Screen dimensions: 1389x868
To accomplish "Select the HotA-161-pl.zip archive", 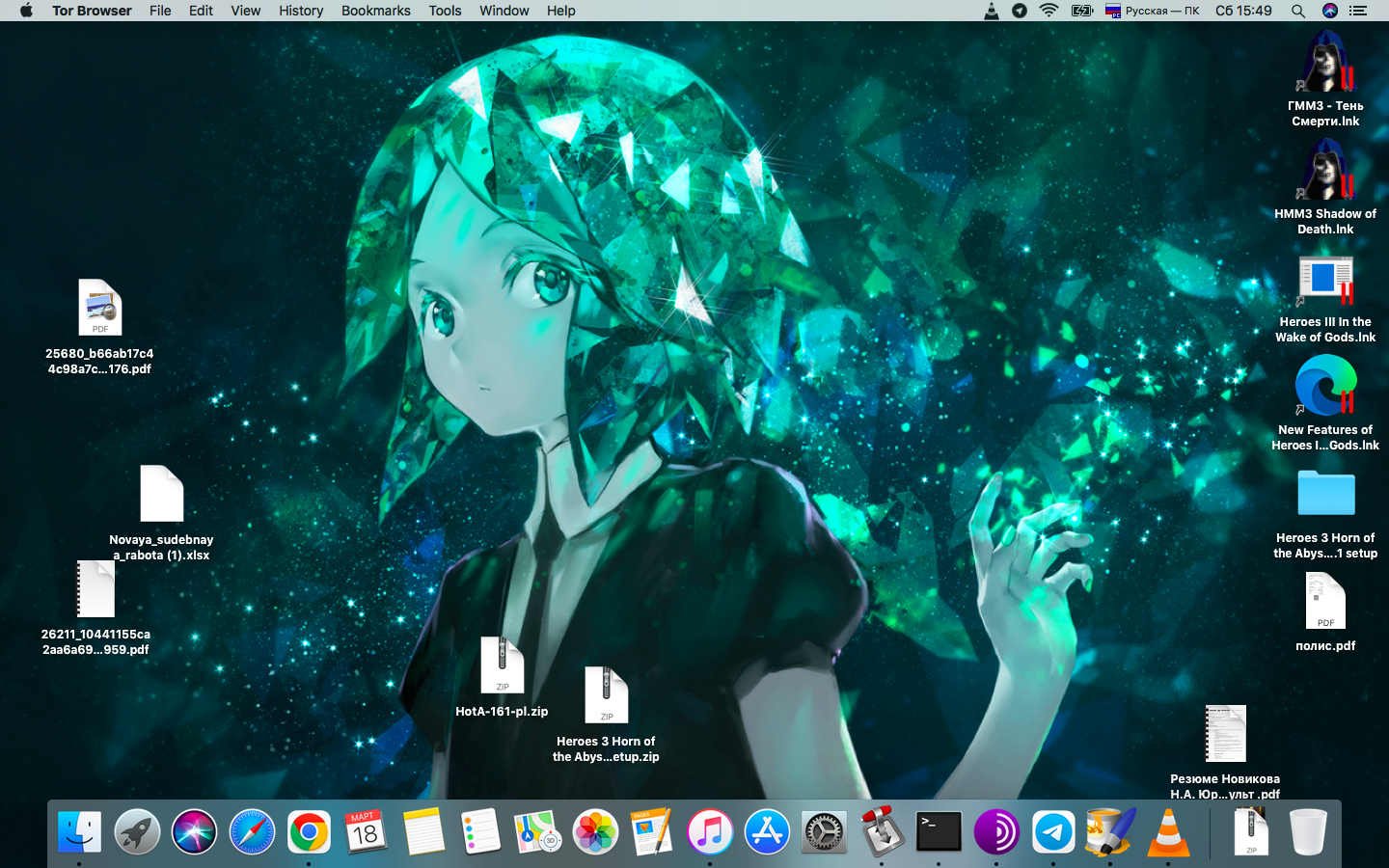I will point(502,677).
